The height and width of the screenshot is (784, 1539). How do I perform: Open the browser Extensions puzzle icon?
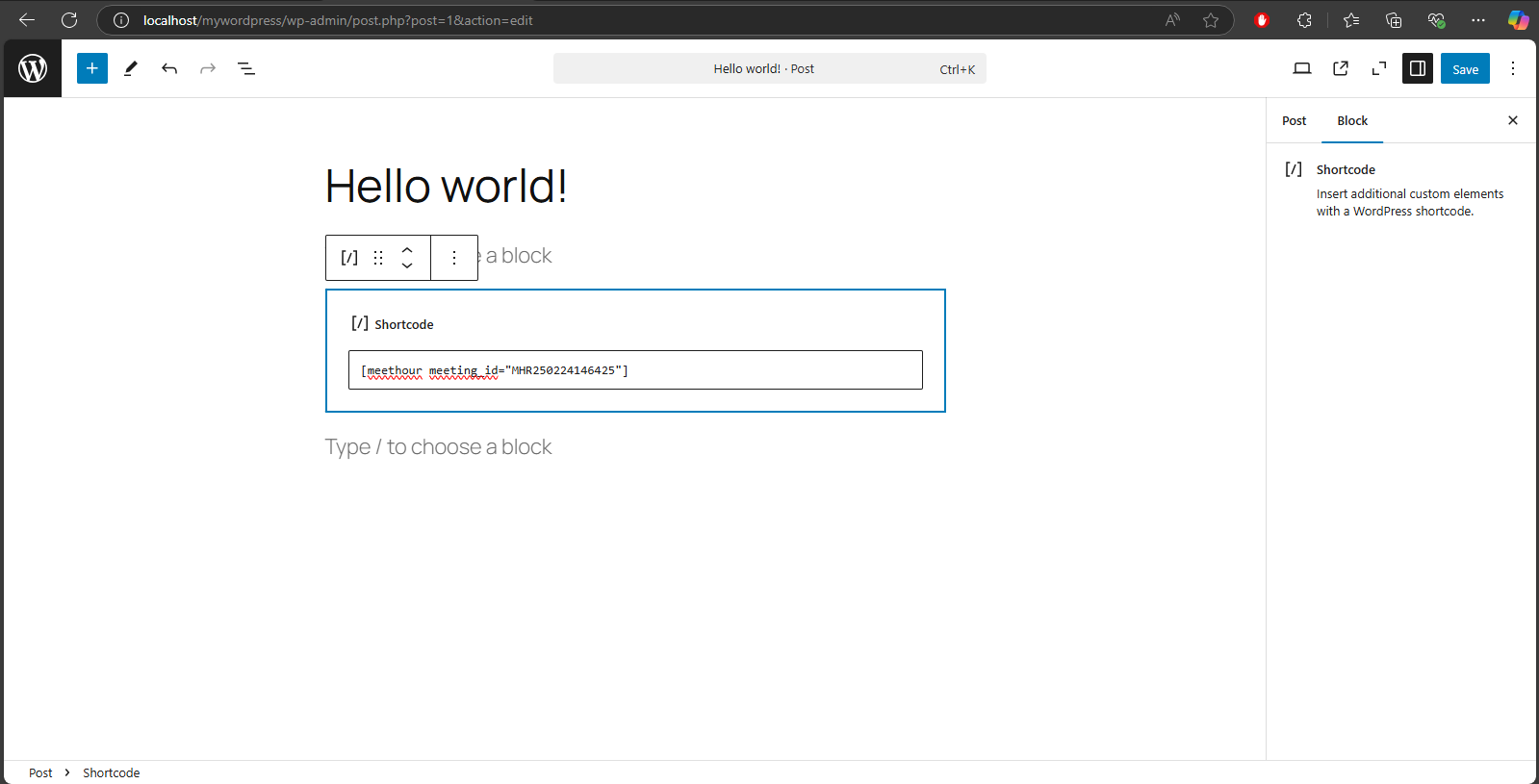pos(1304,20)
